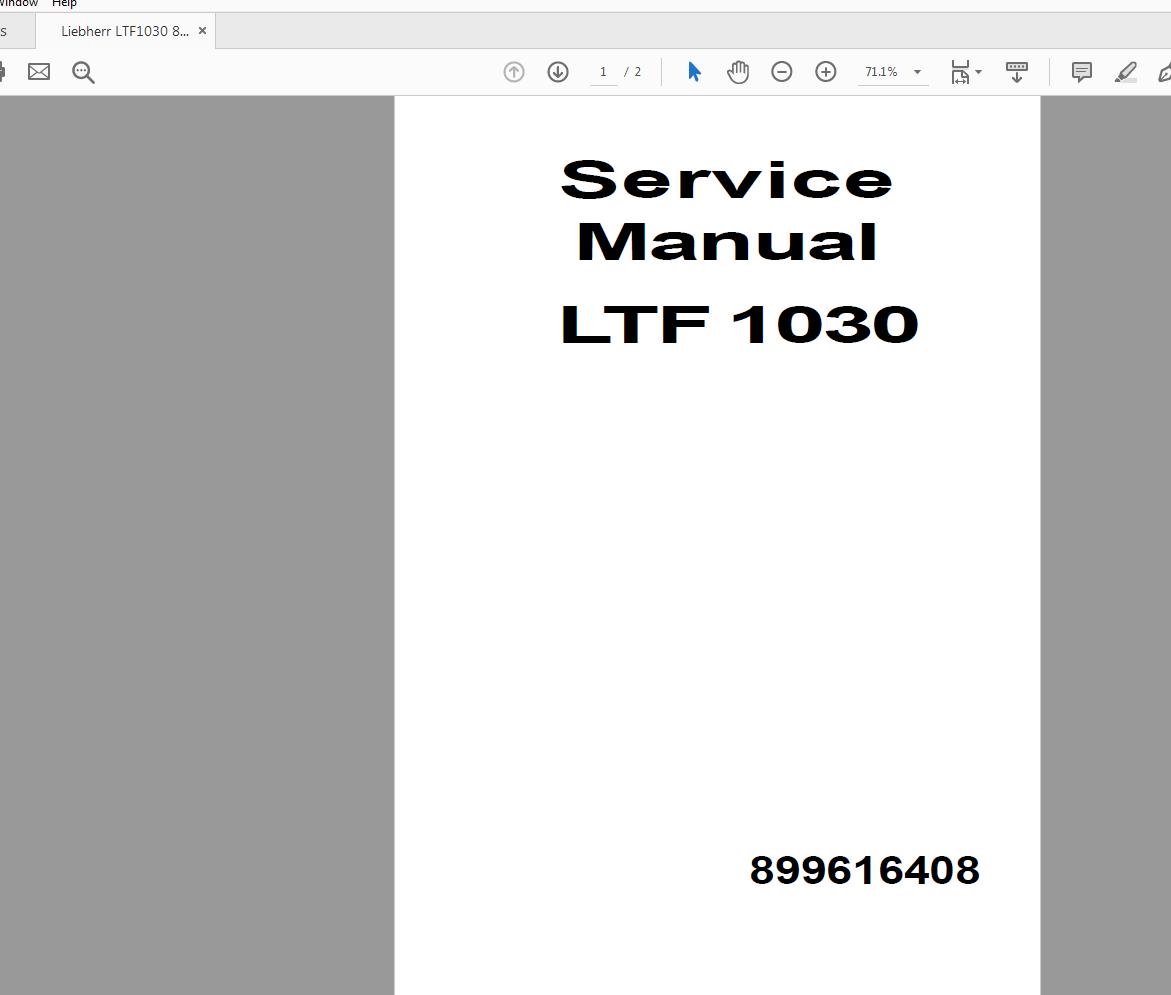Click the sign tool at toolbar edge
This screenshot has height=995, width=1171.
(1164, 72)
